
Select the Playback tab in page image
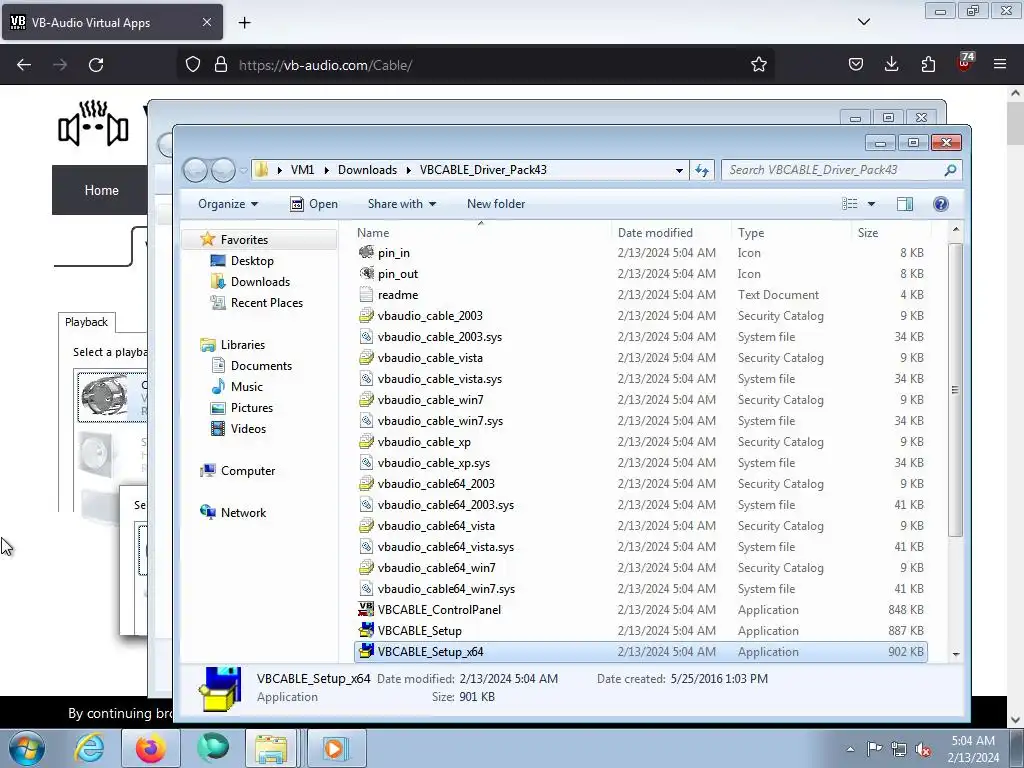tap(86, 322)
